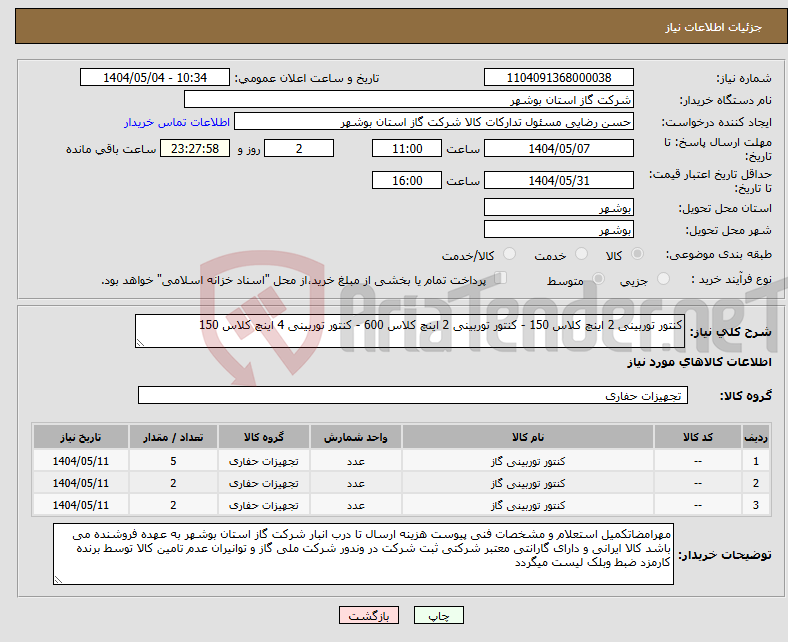The width and height of the screenshot is (788, 642).
Task: Click the response deadline date field 1404/05/07
Action: pyautogui.click(x=558, y=148)
